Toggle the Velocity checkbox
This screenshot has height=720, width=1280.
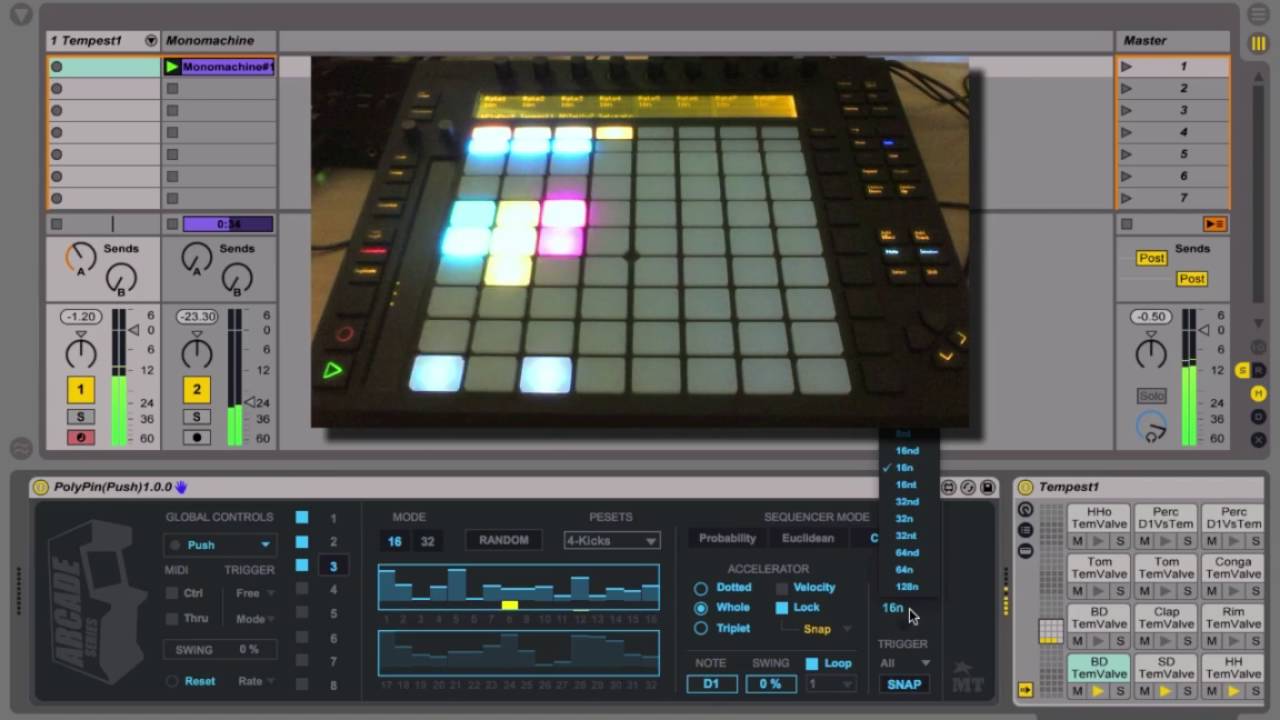tap(782, 588)
